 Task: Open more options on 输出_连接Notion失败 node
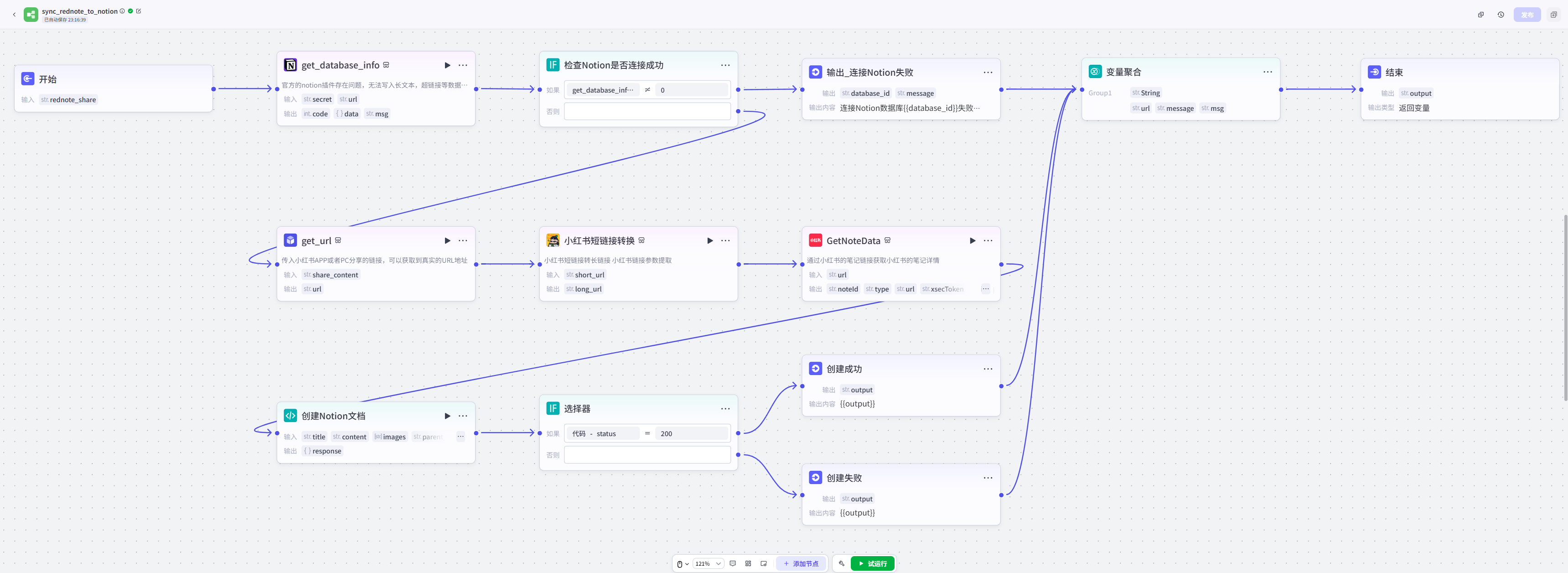(x=987, y=73)
